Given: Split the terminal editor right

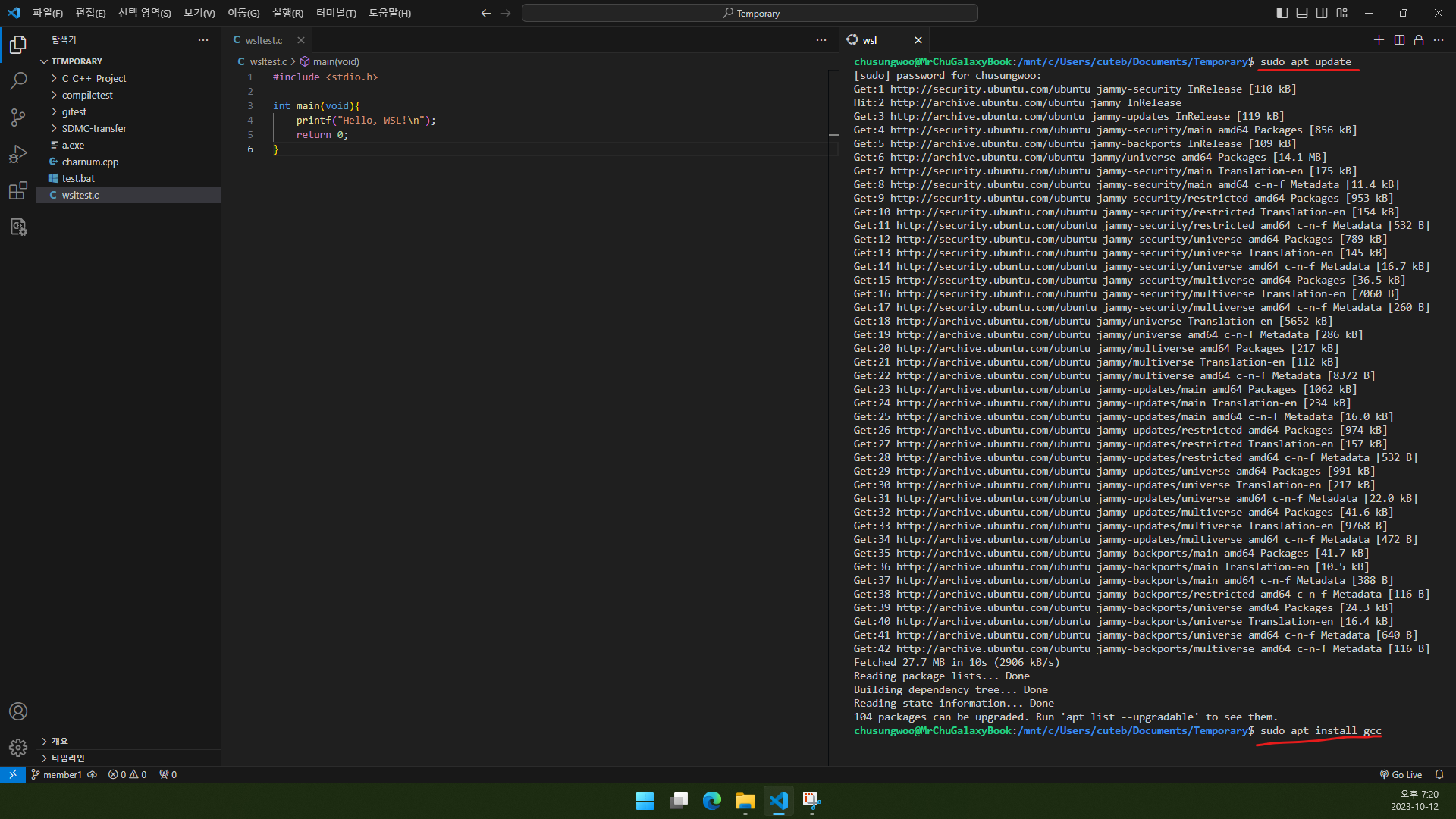Looking at the screenshot, I should [1399, 40].
